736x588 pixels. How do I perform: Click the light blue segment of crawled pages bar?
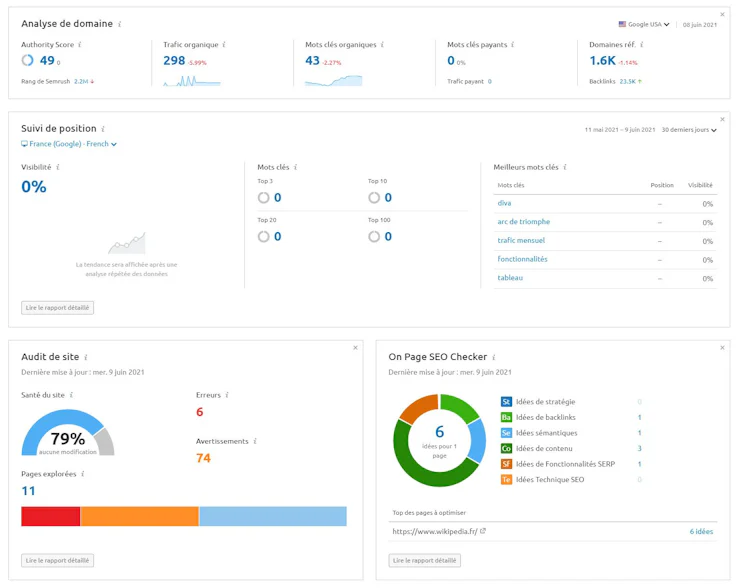pyautogui.click(x=273, y=516)
